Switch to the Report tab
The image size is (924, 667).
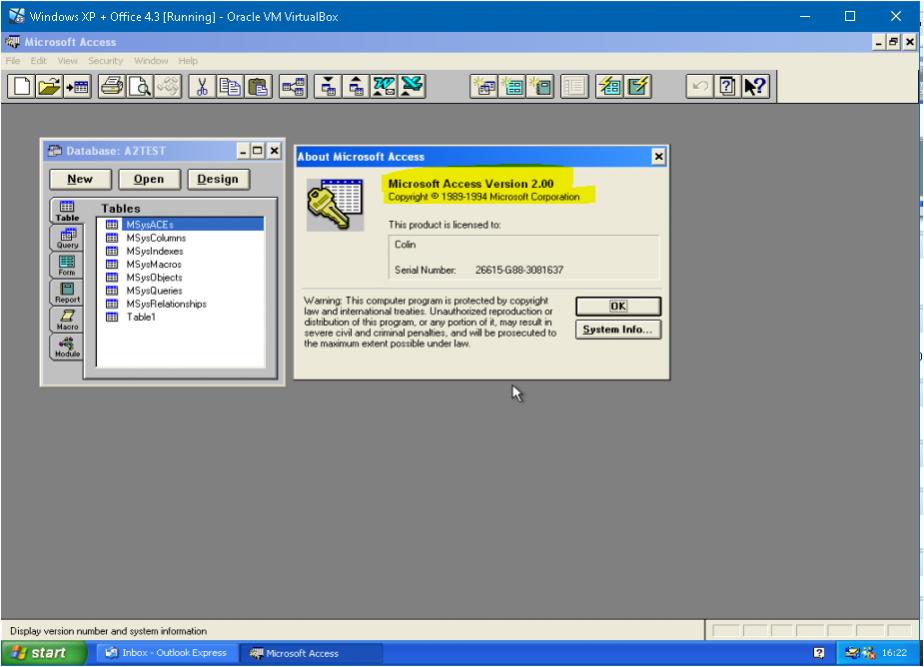click(x=67, y=292)
